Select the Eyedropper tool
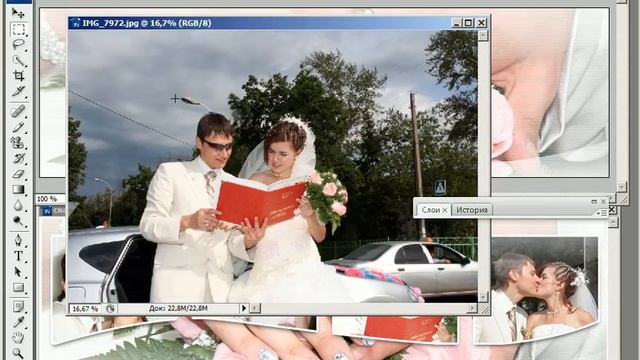Screen dimensions: 640x360 click(18, 322)
